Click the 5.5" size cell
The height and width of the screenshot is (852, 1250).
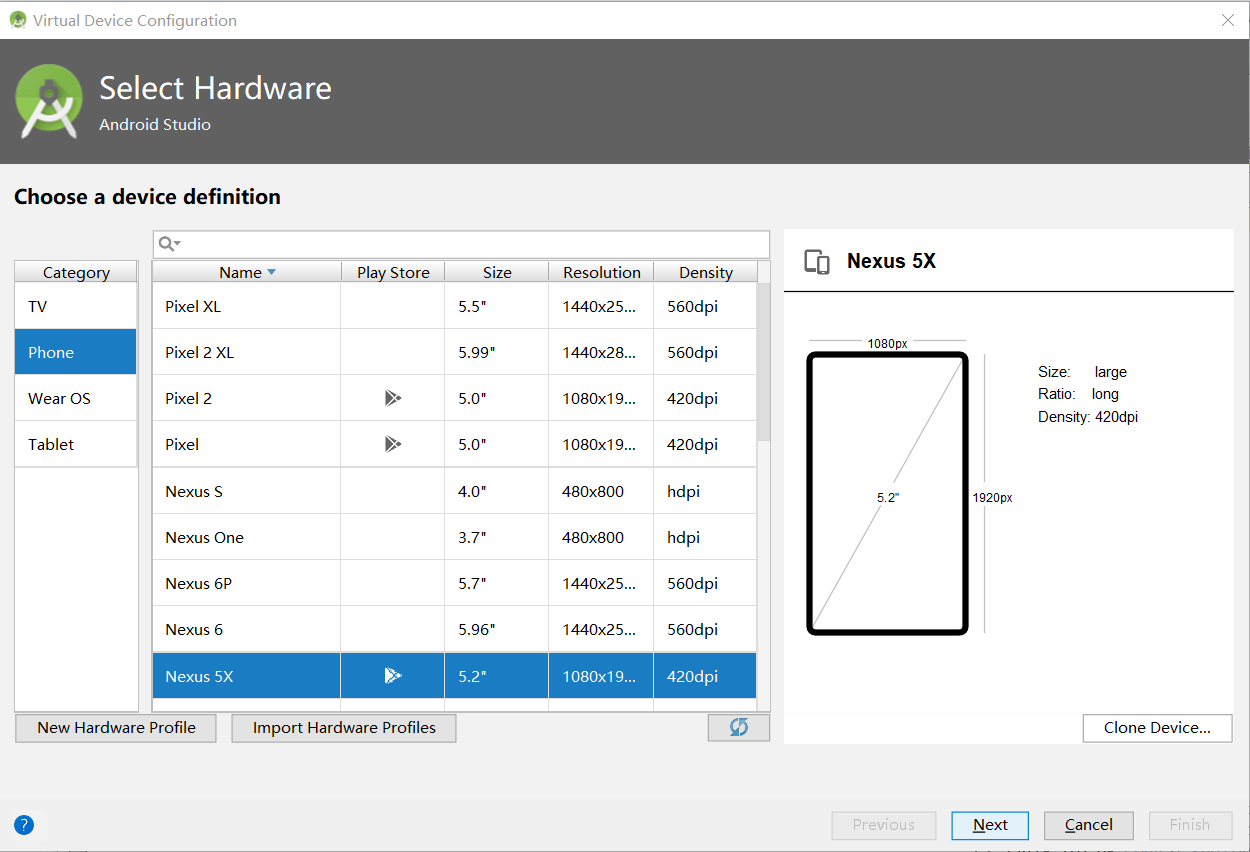[x=497, y=306]
